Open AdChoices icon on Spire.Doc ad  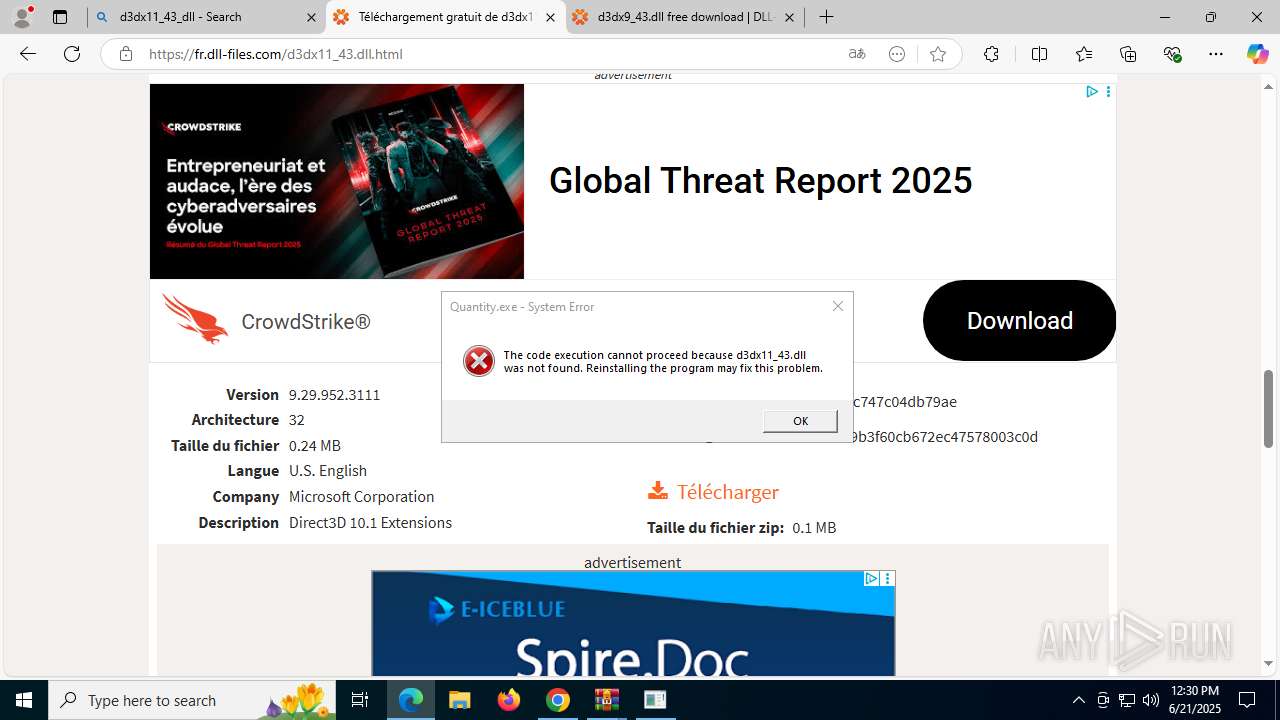pos(872,579)
